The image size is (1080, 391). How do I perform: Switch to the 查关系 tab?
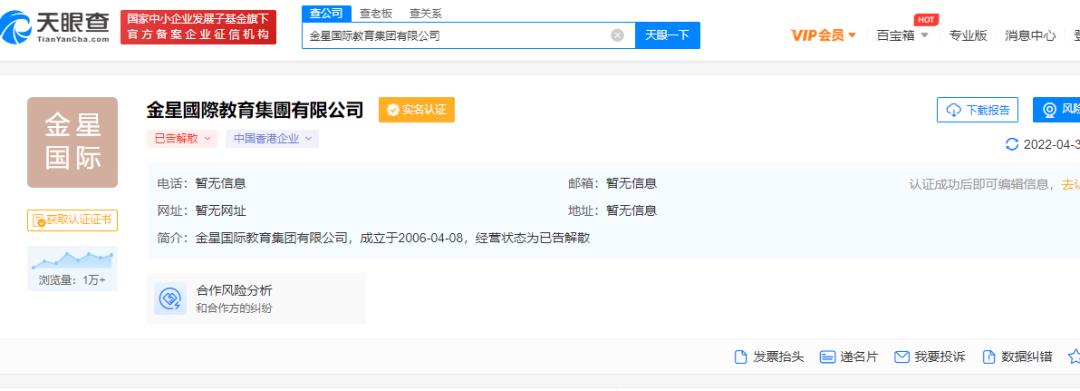coord(426,13)
